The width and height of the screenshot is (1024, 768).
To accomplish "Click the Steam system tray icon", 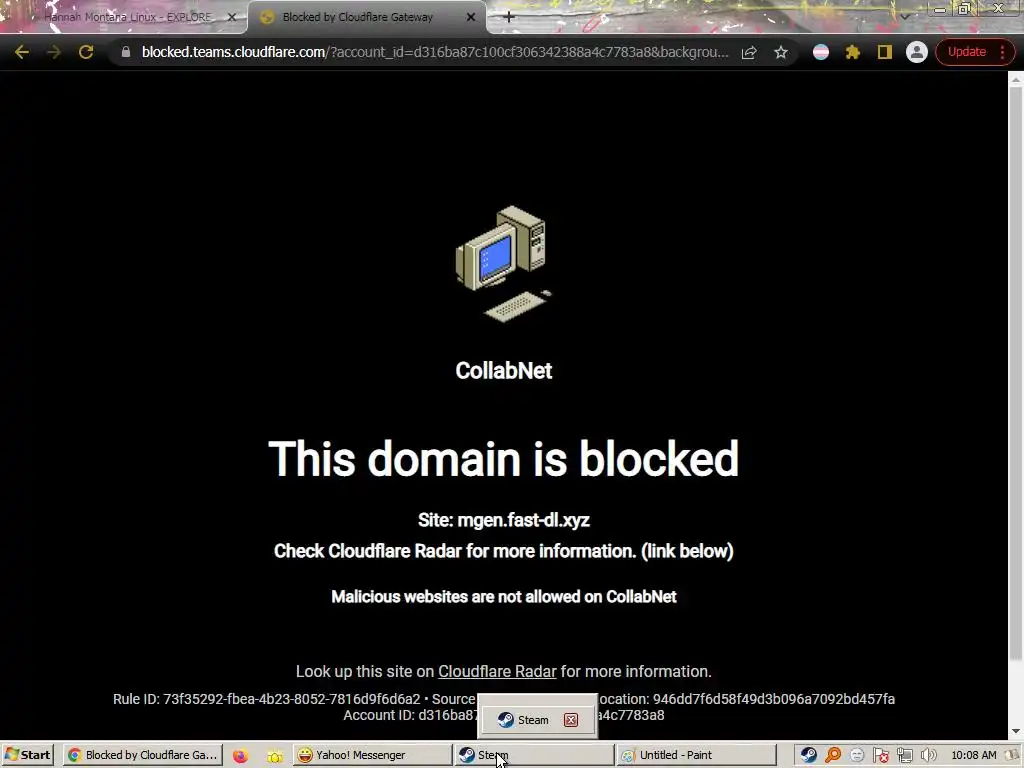I will coord(808,755).
